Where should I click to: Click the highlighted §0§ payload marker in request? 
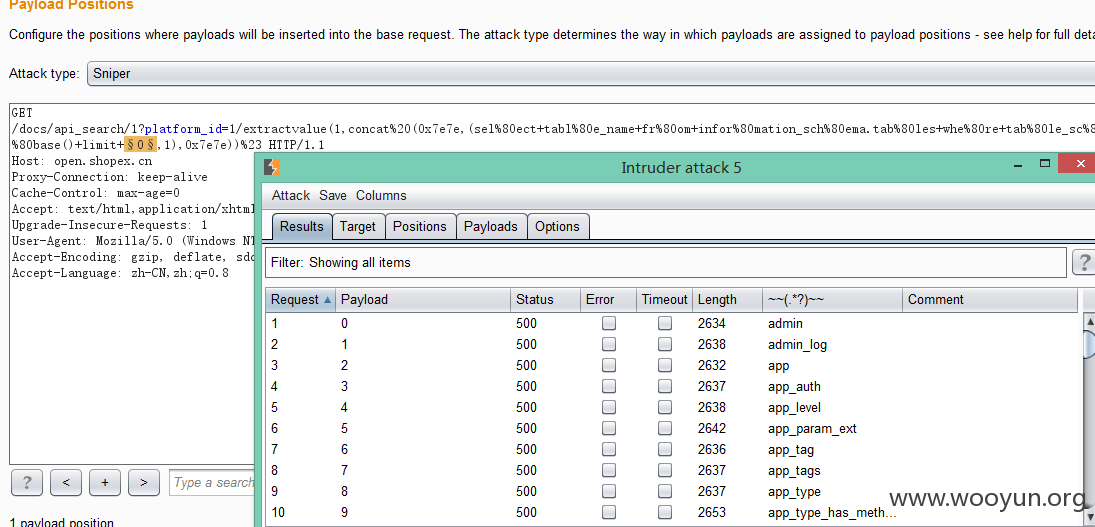pyautogui.click(x=140, y=145)
